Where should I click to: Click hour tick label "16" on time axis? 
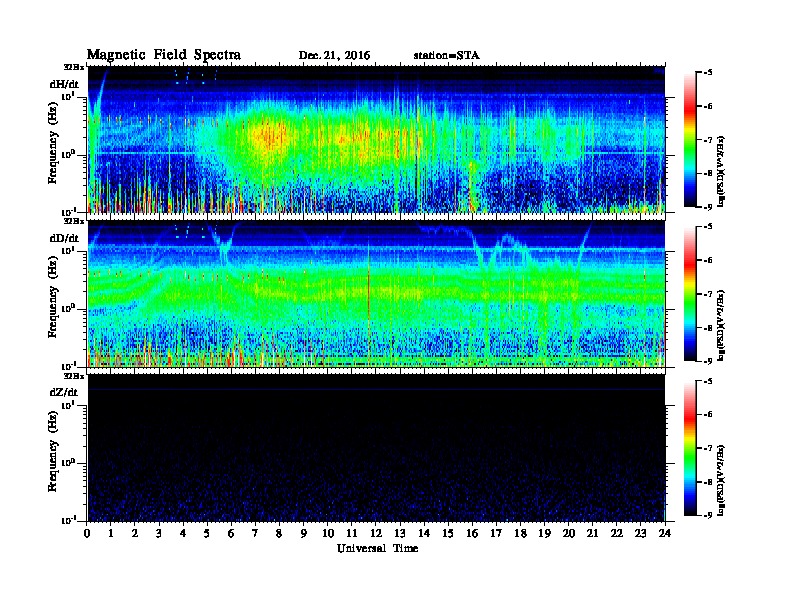pyautogui.click(x=472, y=534)
